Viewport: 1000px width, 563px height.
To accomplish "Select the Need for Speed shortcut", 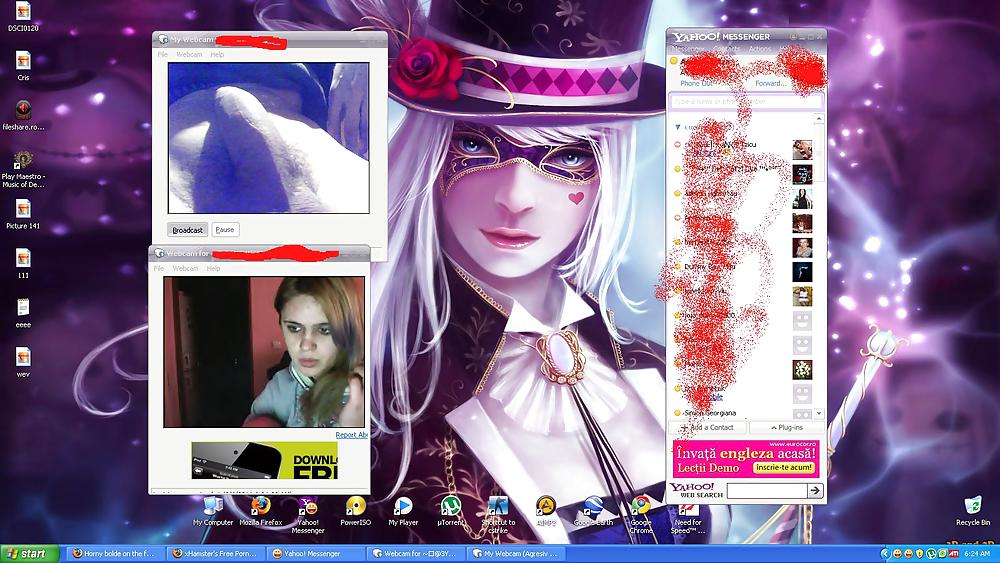I will [688, 517].
